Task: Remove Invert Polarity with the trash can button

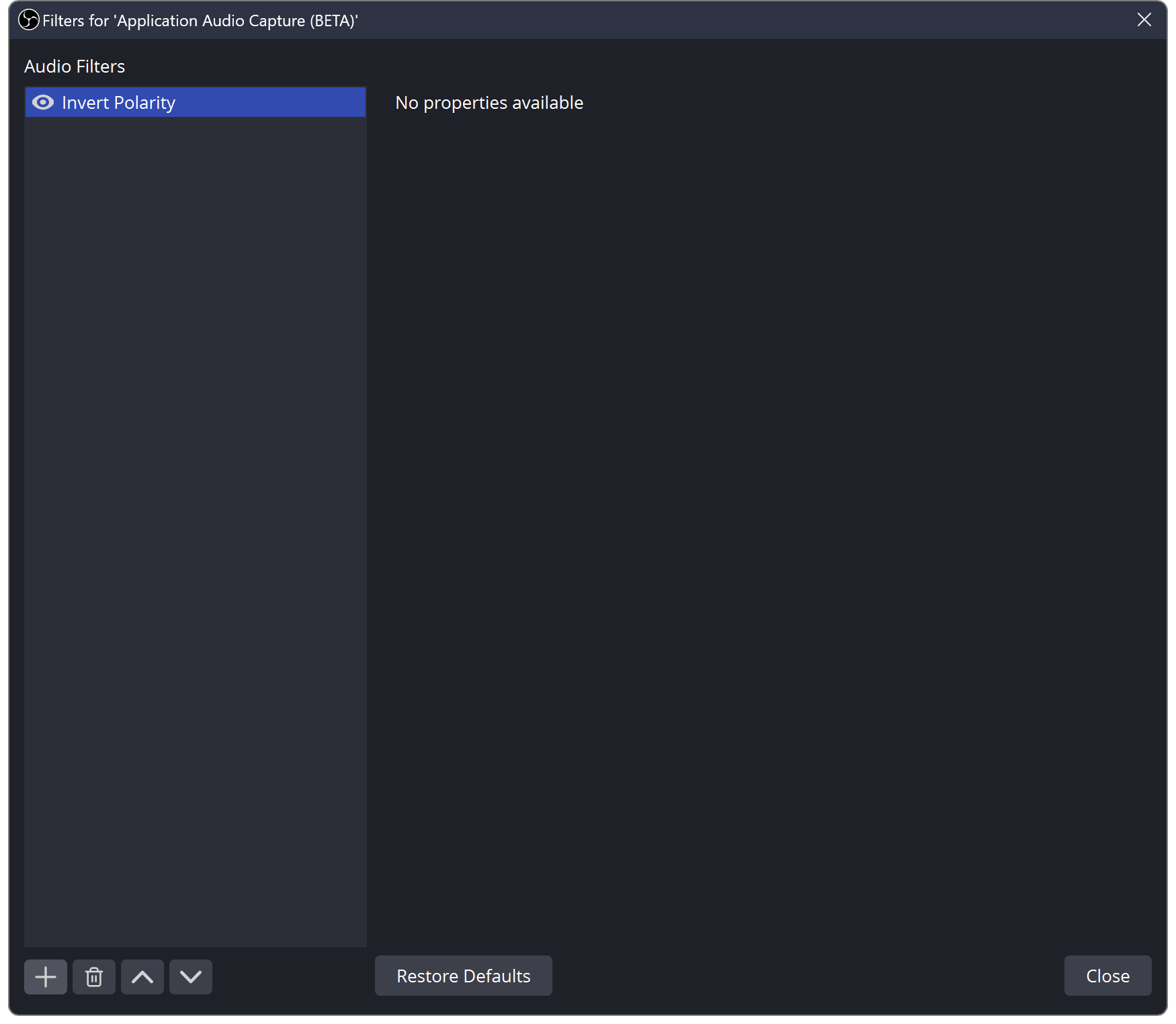Action: tap(94, 976)
